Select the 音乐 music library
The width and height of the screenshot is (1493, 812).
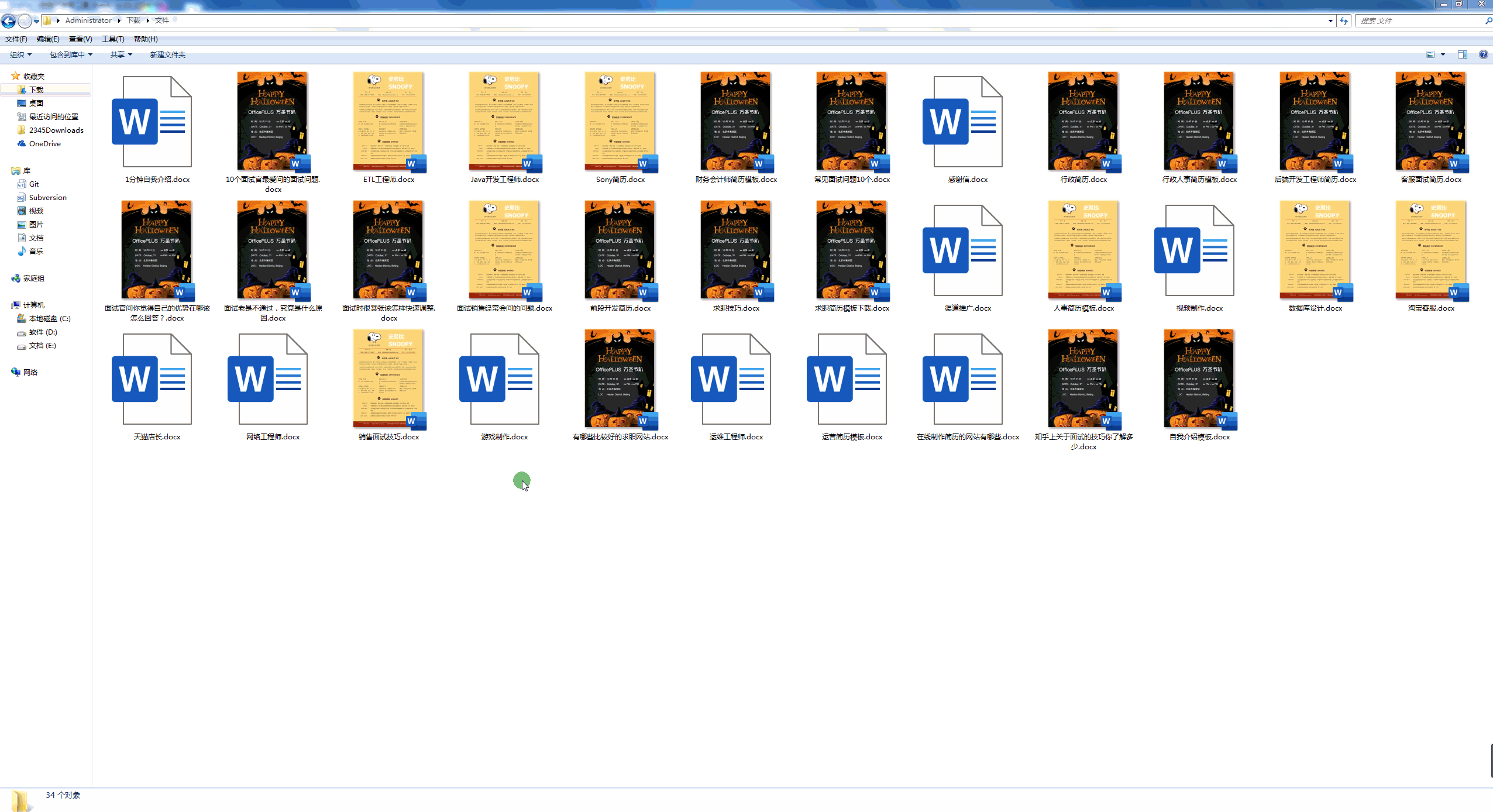[x=36, y=251]
